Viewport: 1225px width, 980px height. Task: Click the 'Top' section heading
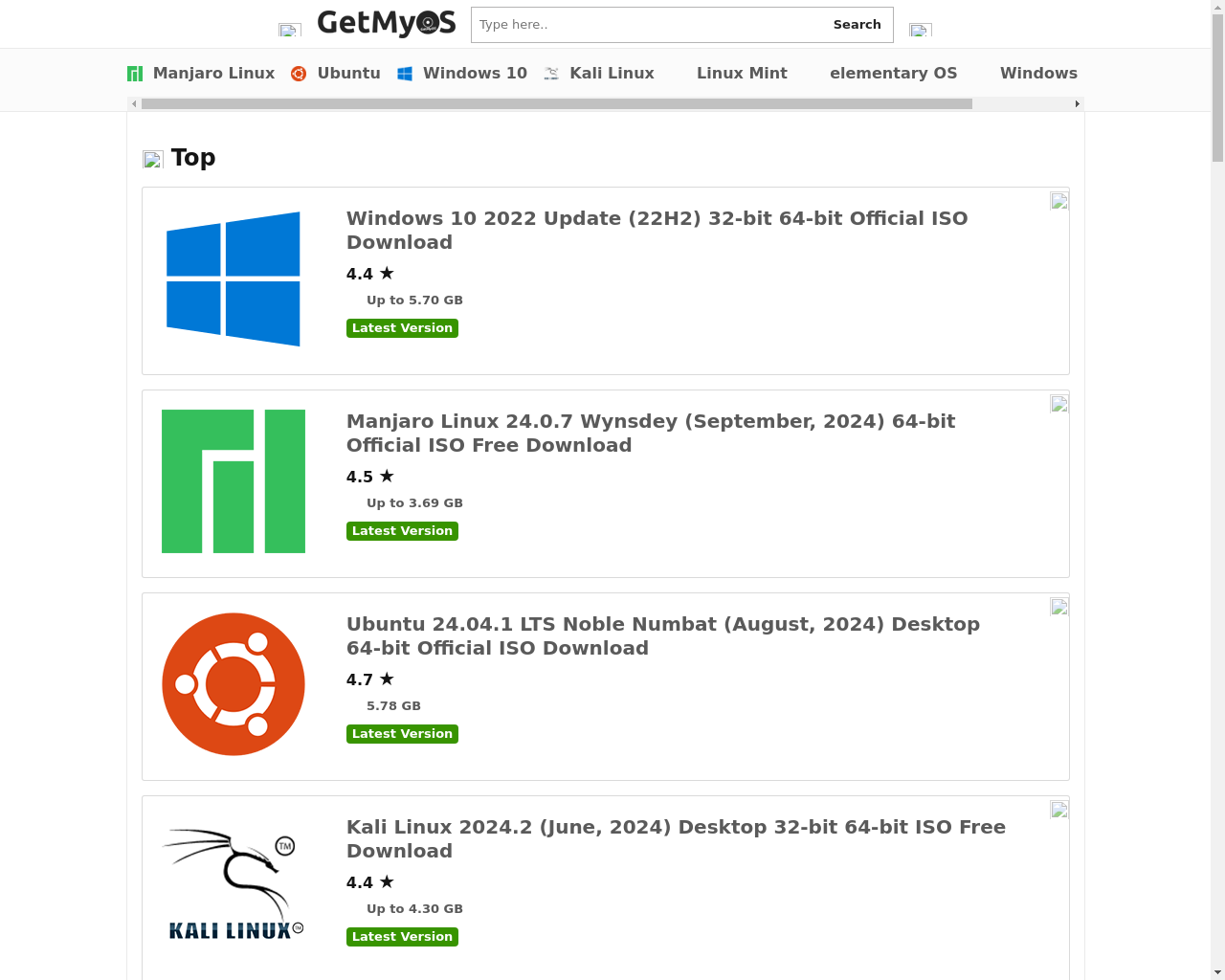point(193,158)
